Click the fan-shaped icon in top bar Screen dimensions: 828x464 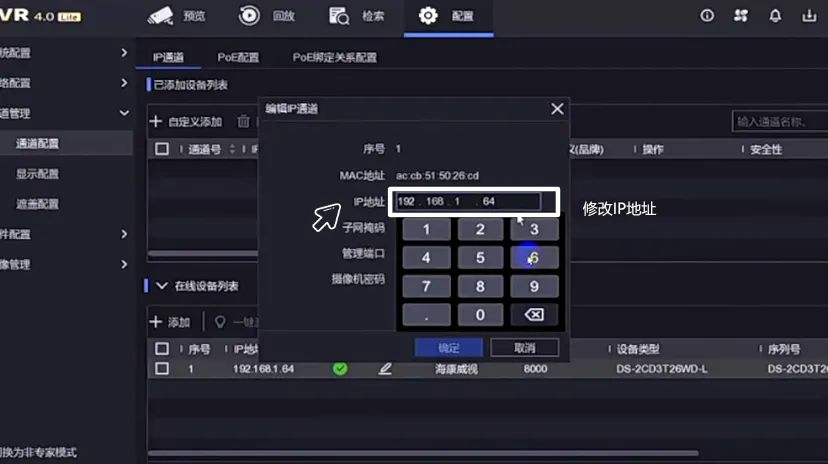(x=741, y=16)
